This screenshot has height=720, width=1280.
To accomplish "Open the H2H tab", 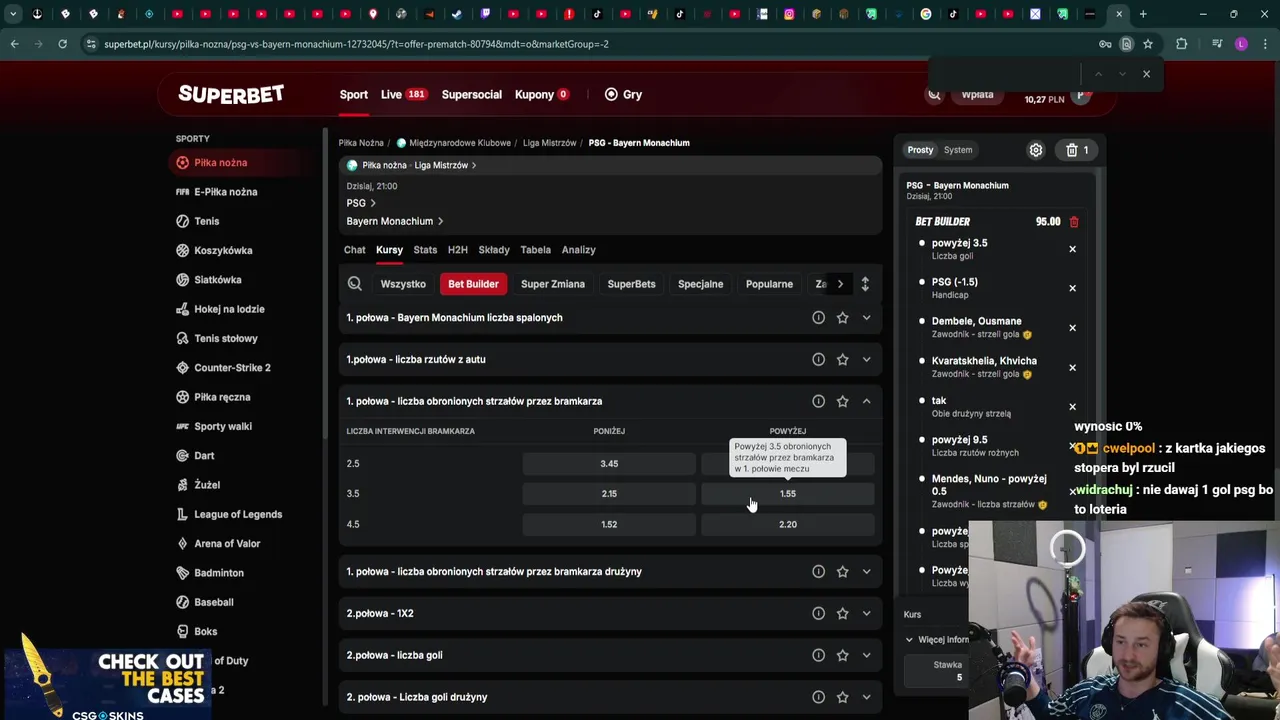I will point(457,250).
